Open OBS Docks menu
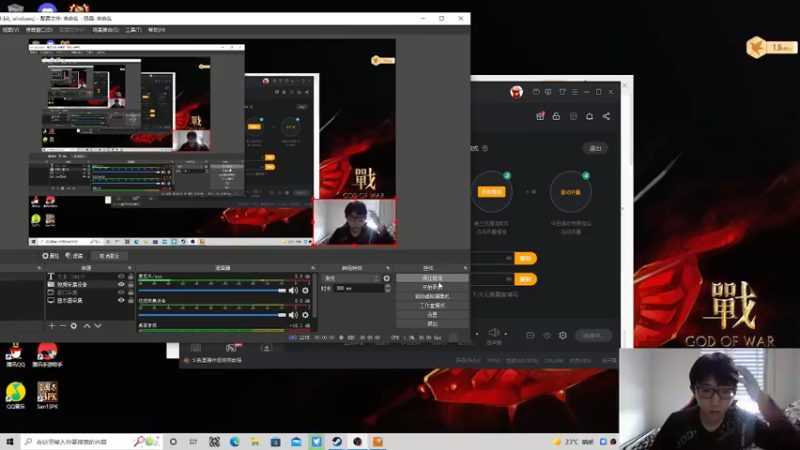The width and height of the screenshot is (800, 450). 39,30
